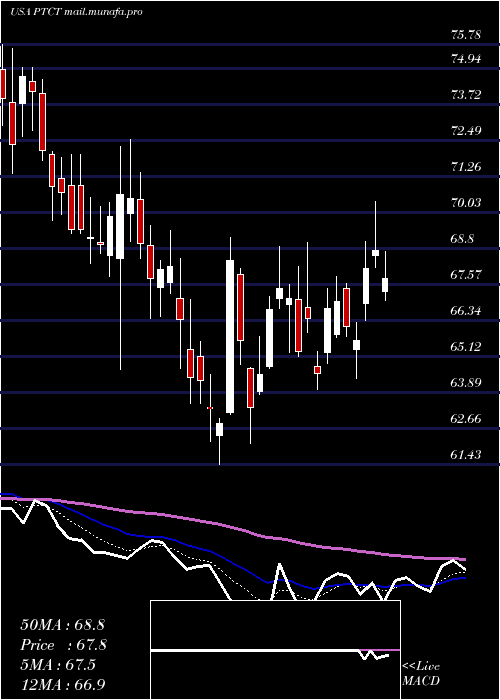
Task: Click the USA PTCT mail.munafa.pro title
Action: pyautogui.click(x=76, y=12)
